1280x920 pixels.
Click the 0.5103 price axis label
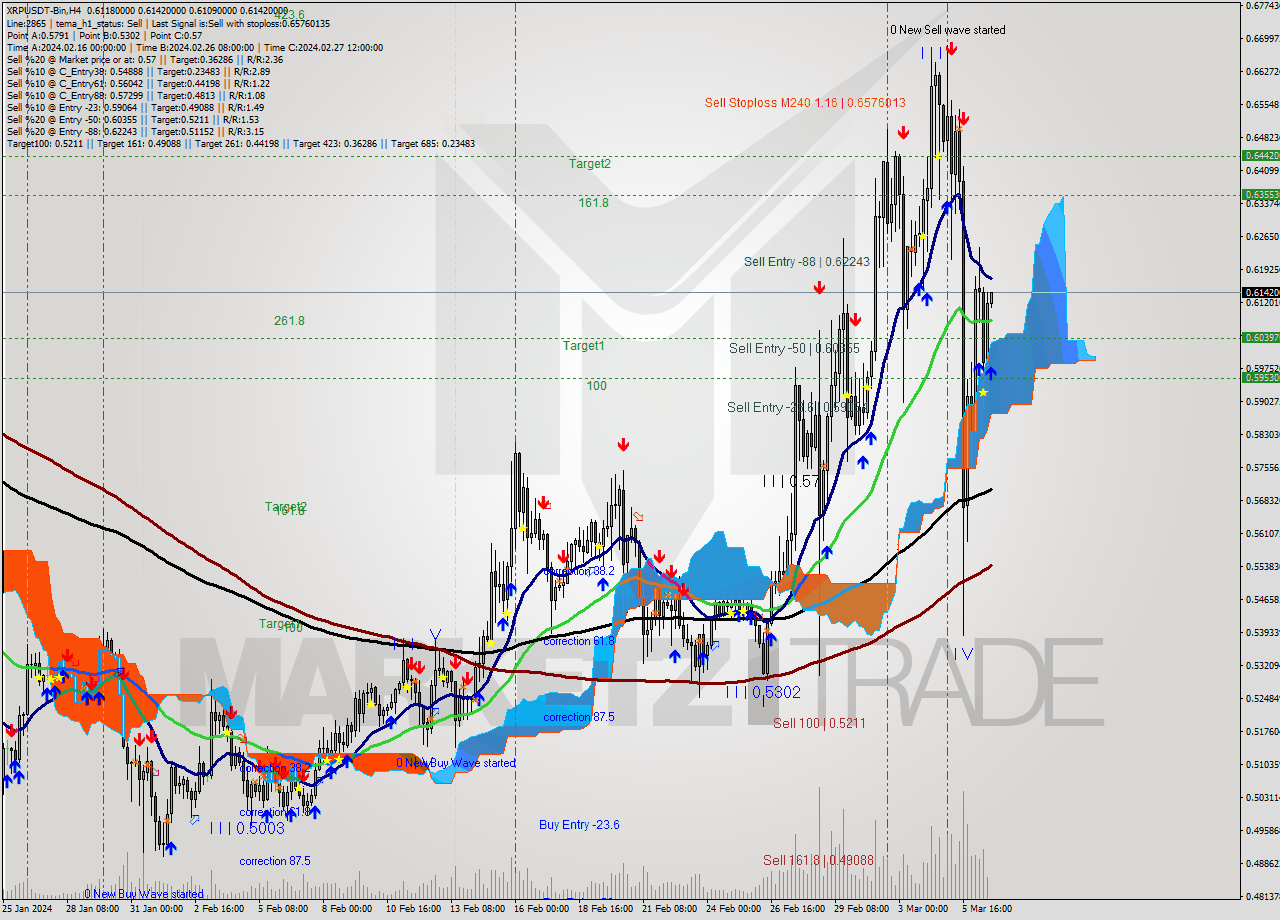click(1262, 764)
